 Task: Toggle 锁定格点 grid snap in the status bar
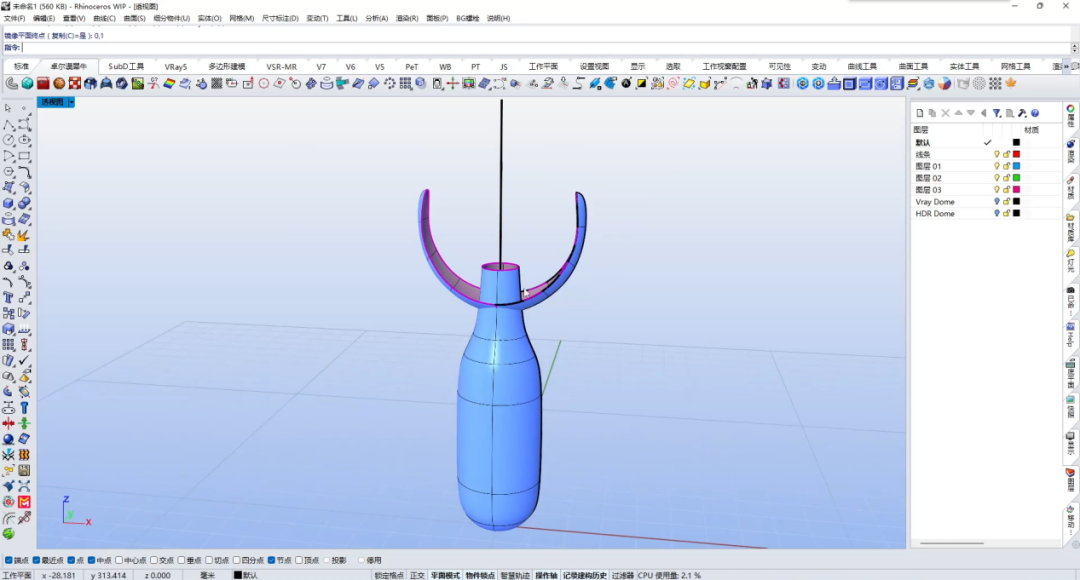pos(388,575)
